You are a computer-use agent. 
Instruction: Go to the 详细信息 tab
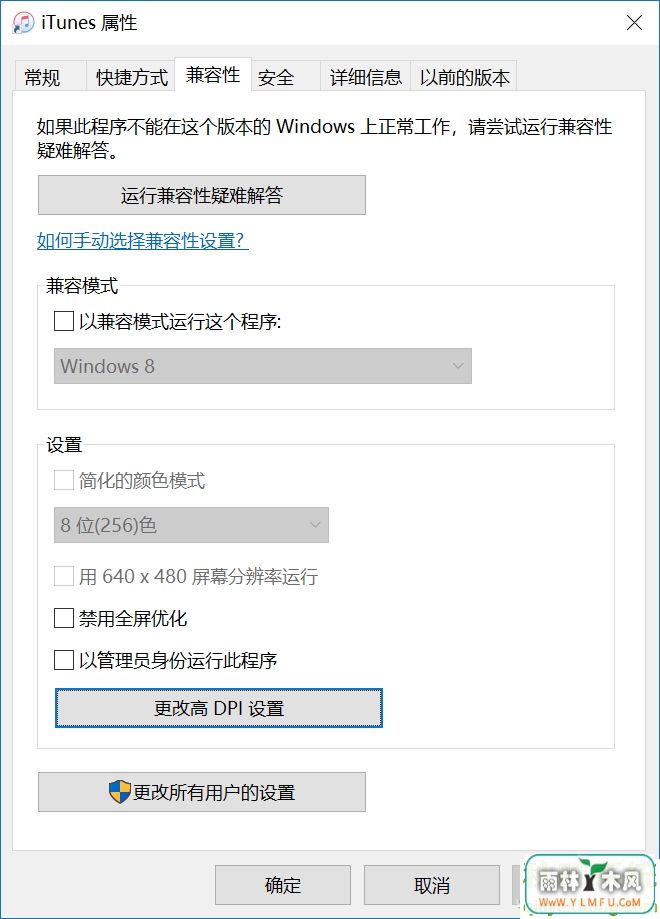coord(365,77)
